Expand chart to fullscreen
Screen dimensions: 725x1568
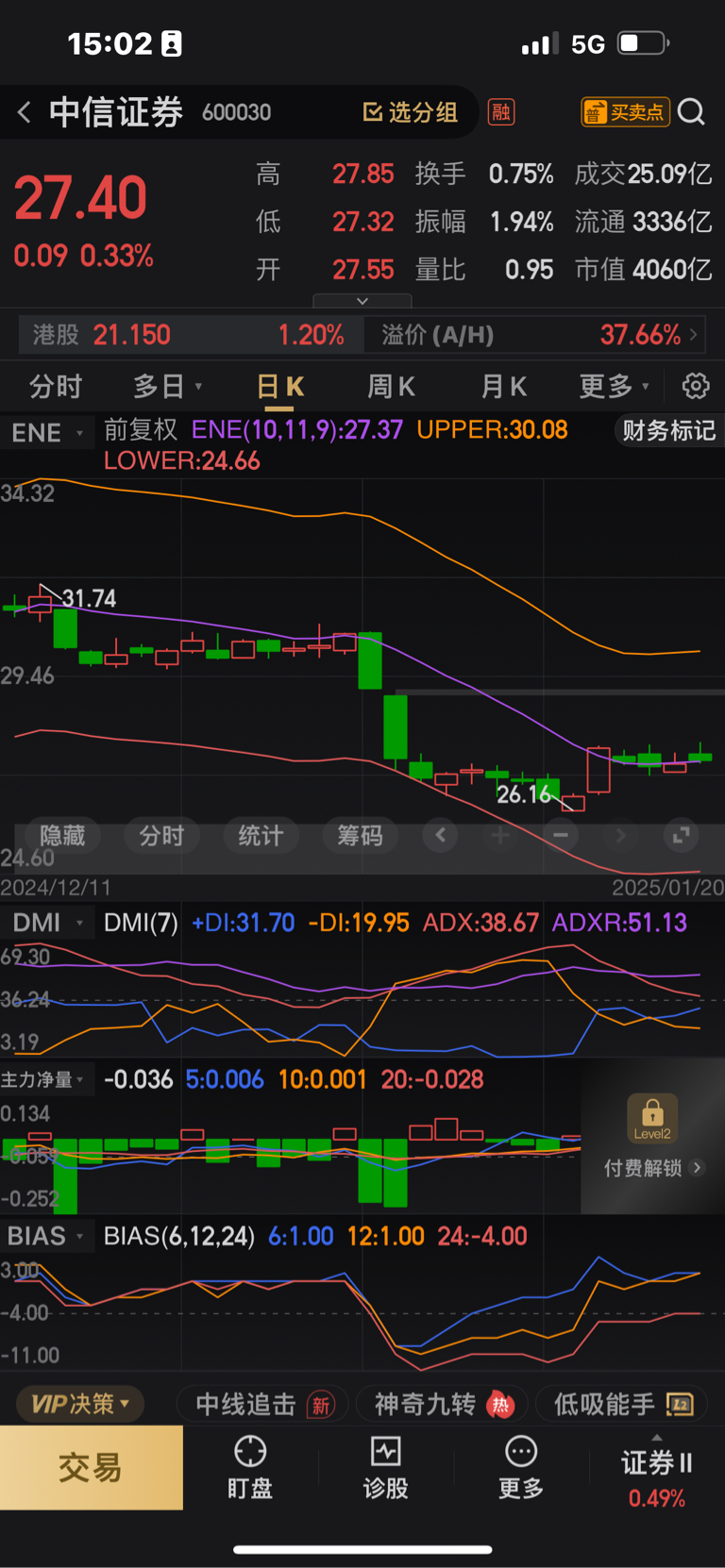tap(681, 835)
